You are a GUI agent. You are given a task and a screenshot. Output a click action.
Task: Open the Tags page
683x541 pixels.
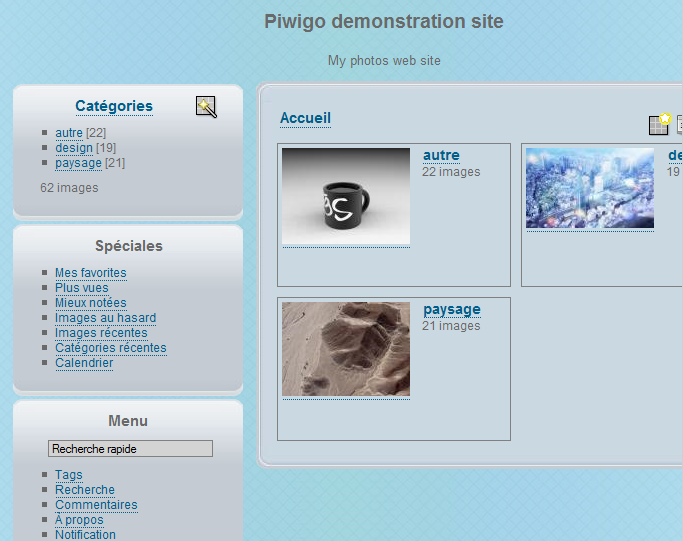tap(69, 475)
